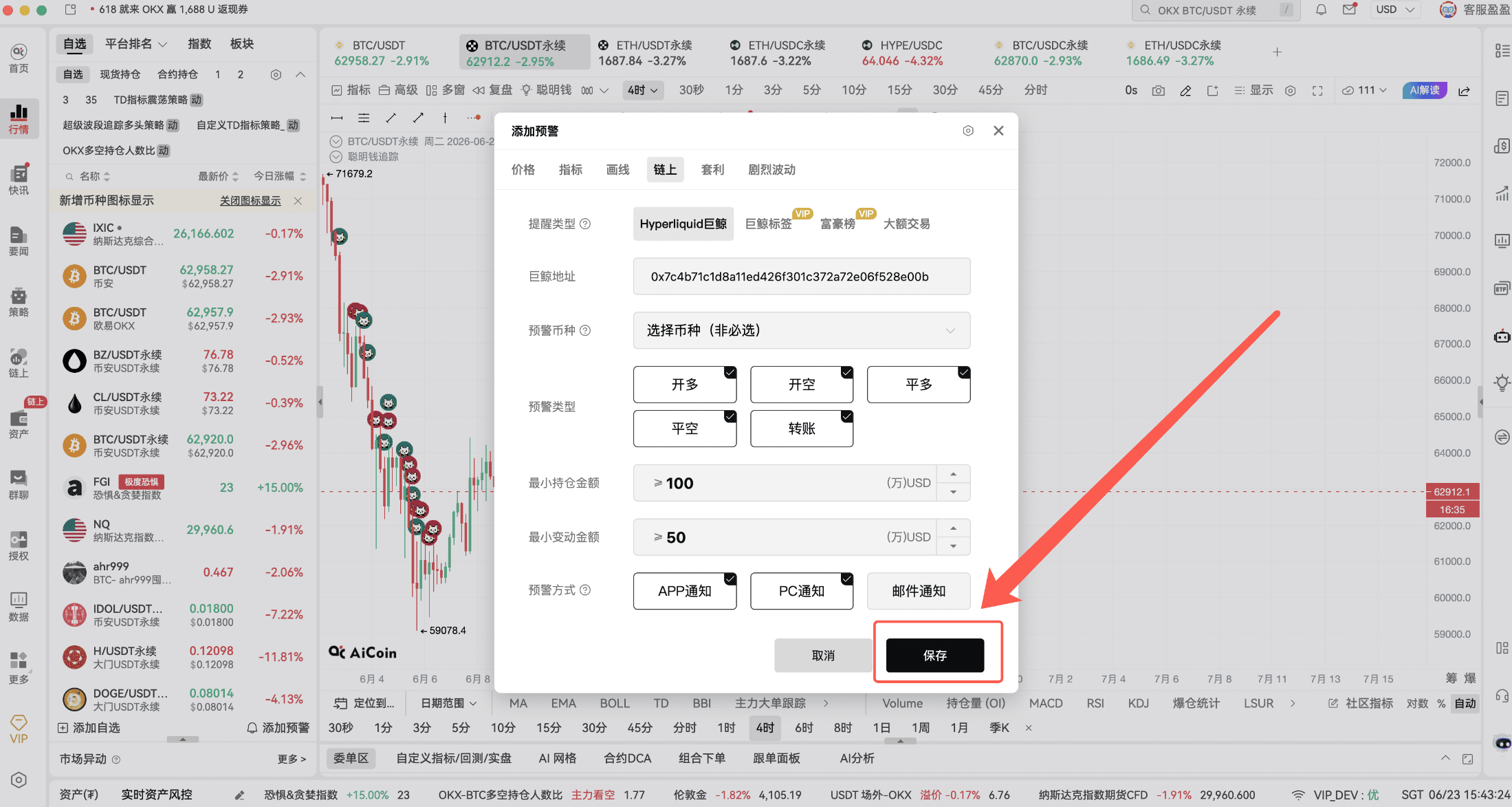The image size is (1512, 807).
Task: Click the alert dialog settings hexagon icon
Action: point(968,131)
